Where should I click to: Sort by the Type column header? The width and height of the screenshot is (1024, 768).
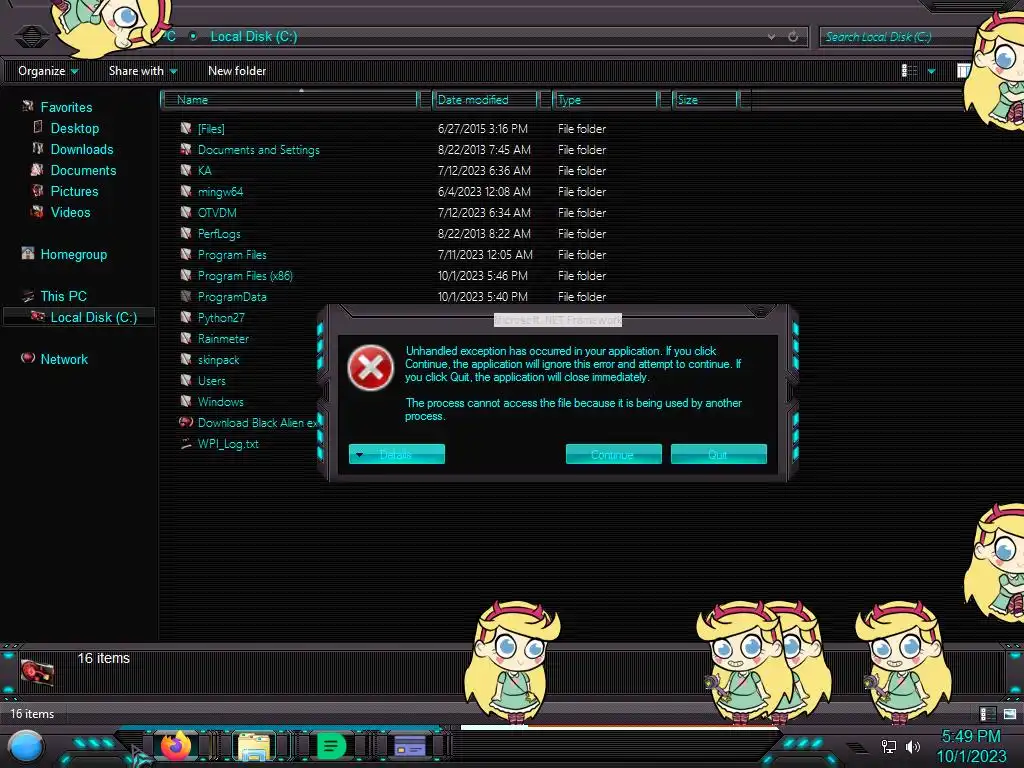pos(605,100)
